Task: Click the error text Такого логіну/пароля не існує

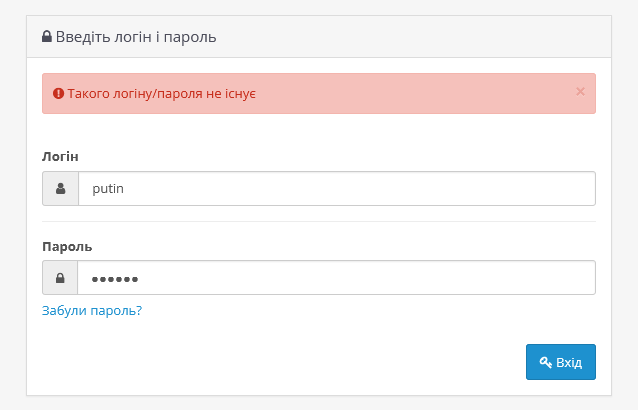Action: tap(162, 93)
